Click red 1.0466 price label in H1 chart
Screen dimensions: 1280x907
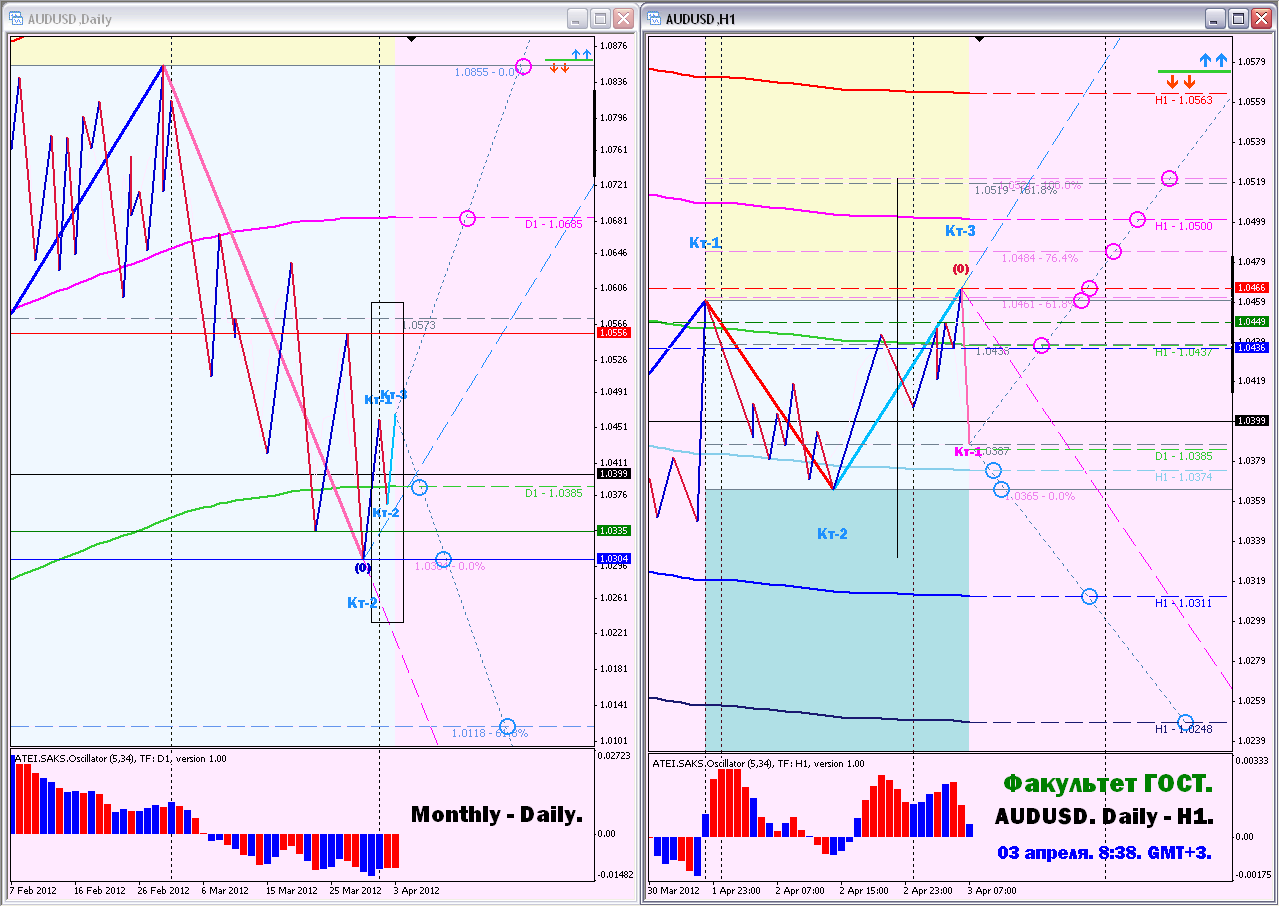1251,287
